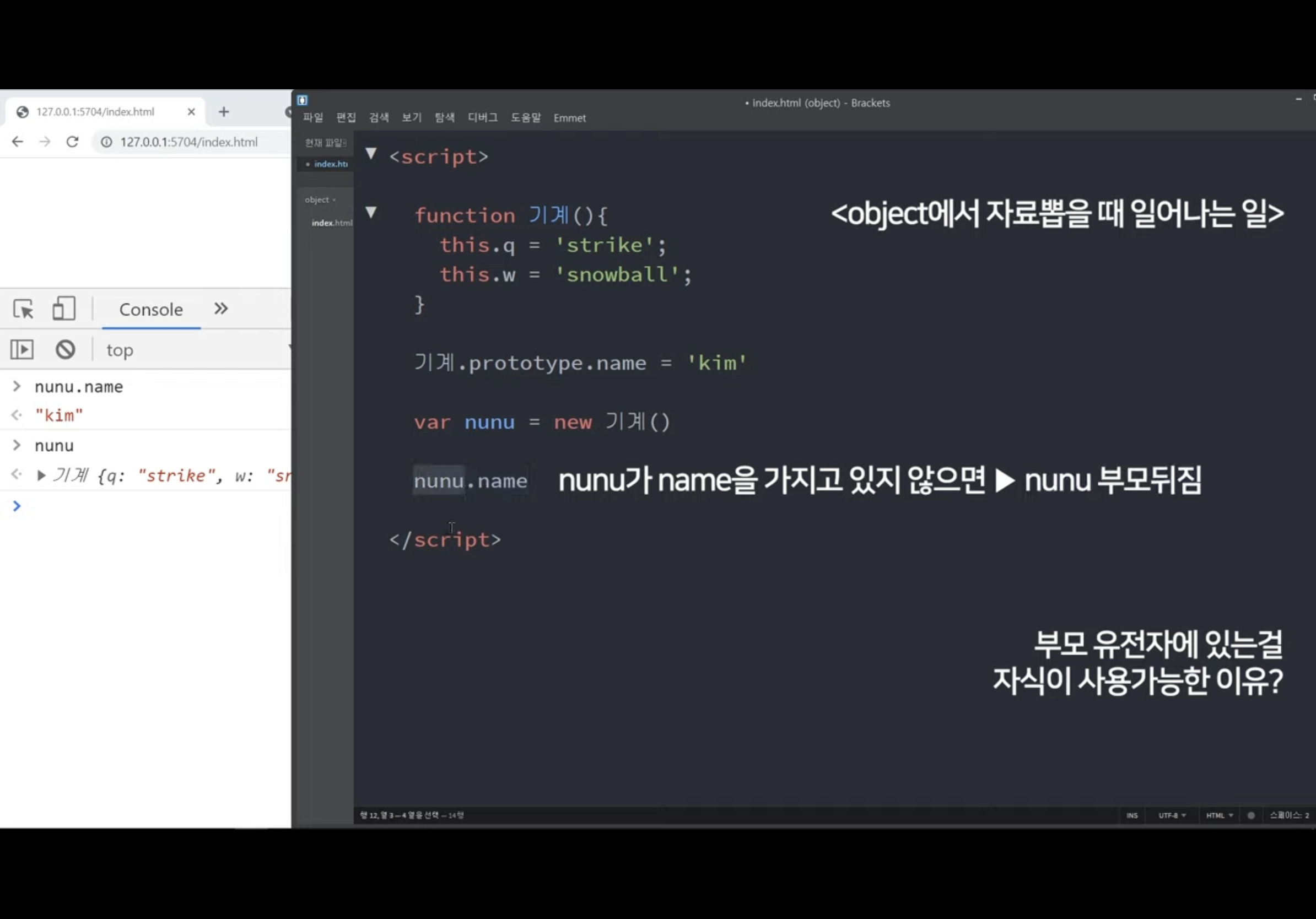
Task: Expand the 기계 object in console
Action: (x=41, y=475)
